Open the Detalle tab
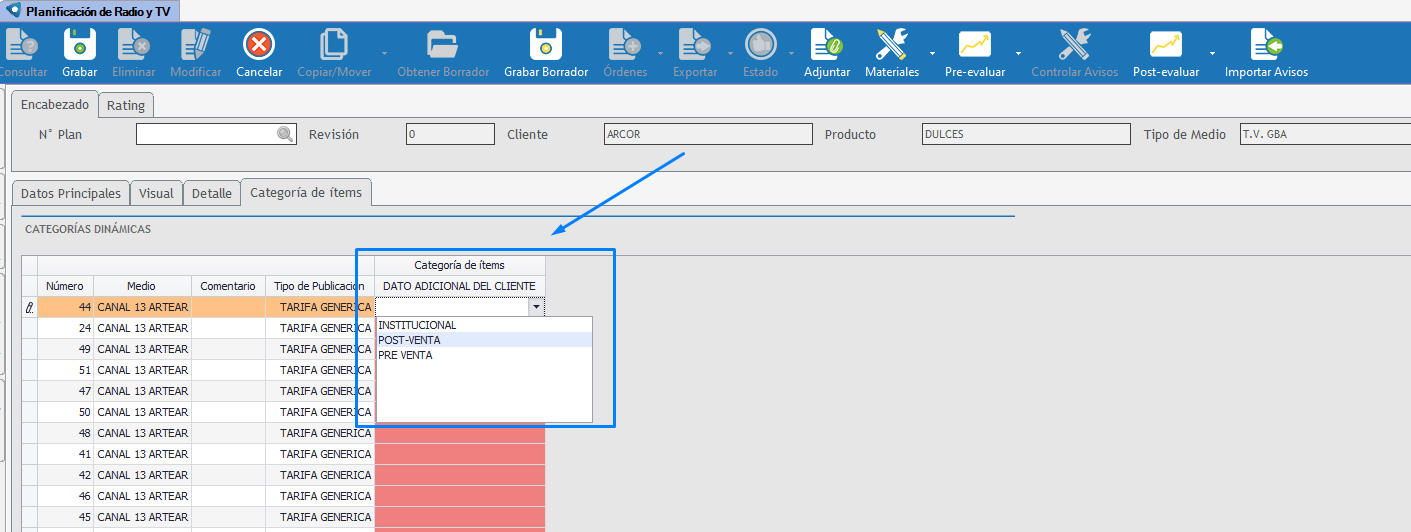The image size is (1411, 532). pyautogui.click(x=212, y=193)
